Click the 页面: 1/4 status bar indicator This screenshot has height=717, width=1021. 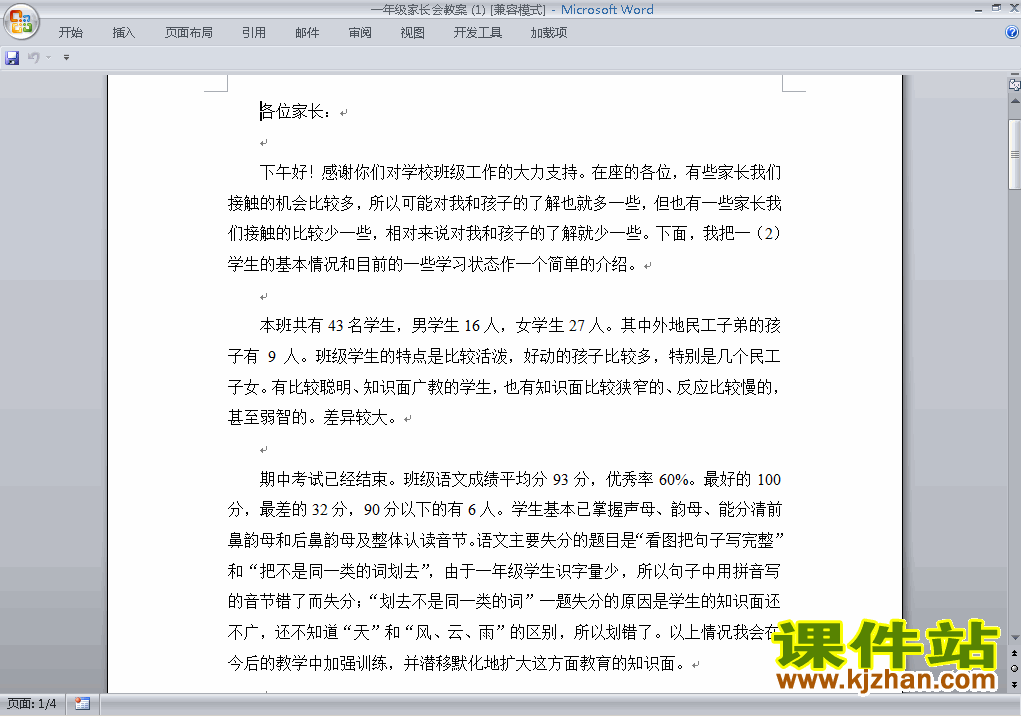pyautogui.click(x=31, y=704)
